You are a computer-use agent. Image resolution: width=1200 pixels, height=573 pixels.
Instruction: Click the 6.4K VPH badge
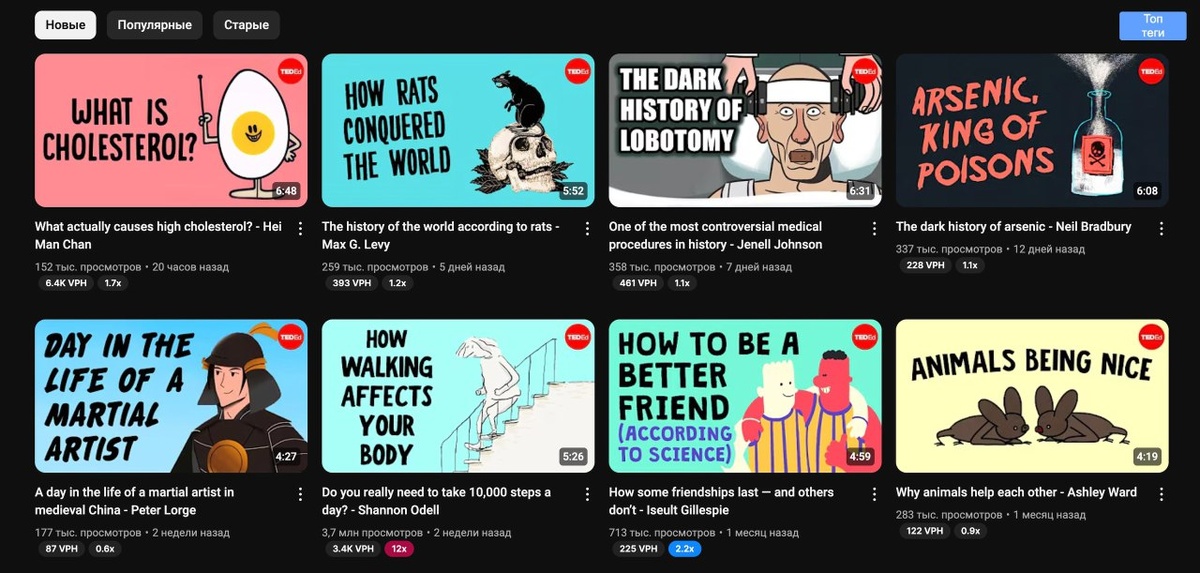(x=67, y=283)
